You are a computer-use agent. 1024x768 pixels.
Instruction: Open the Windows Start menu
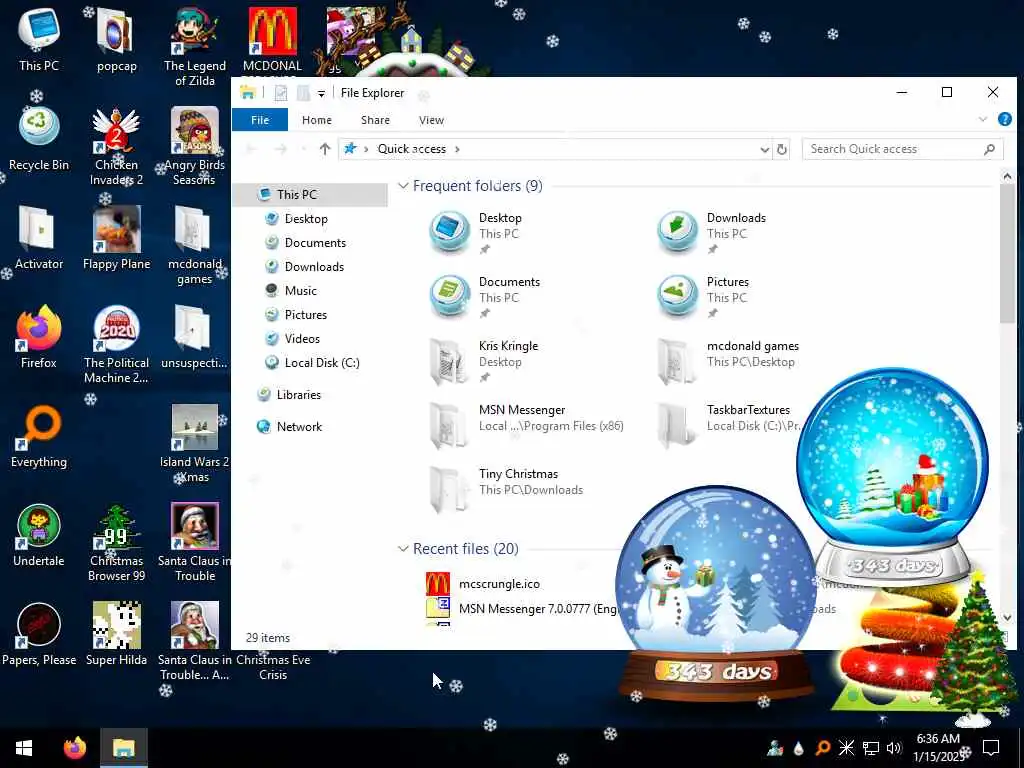(x=24, y=748)
